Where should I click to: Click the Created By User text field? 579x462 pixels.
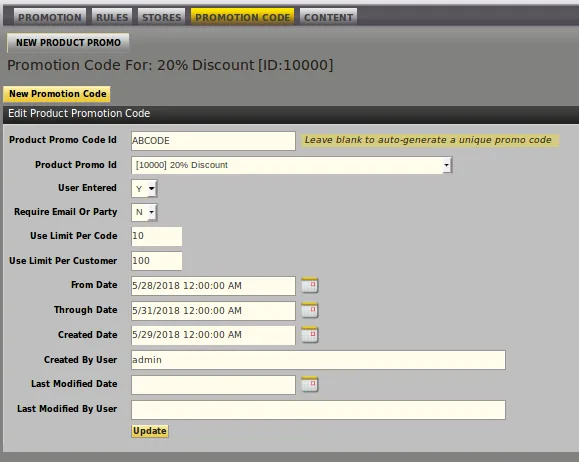coord(318,360)
